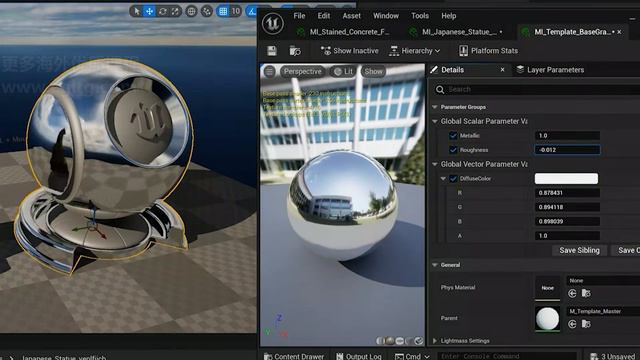This screenshot has width=640, height=360.
Task: Close the Details panel tab
Action: point(502,70)
